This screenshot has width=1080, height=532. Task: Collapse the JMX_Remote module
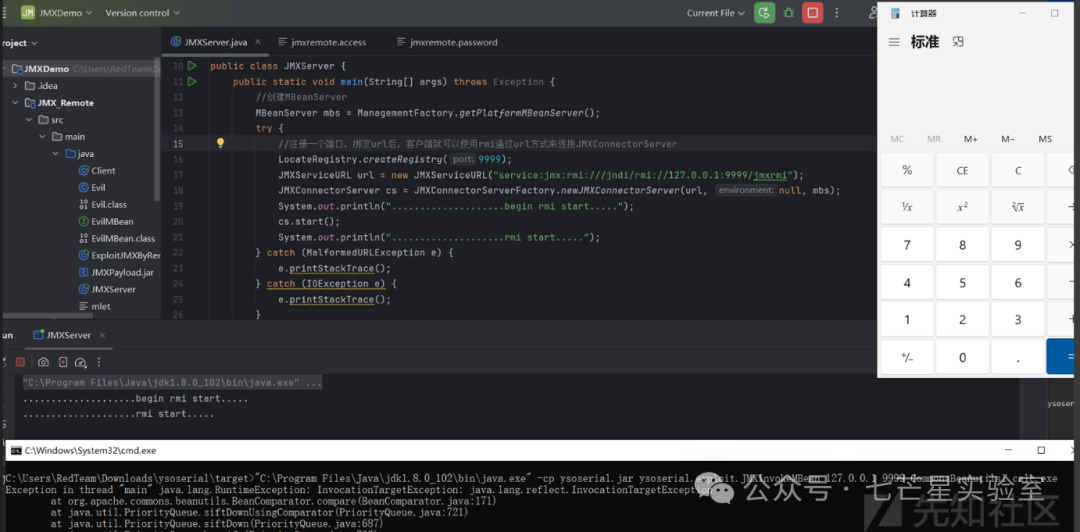pyautogui.click(x=15, y=103)
